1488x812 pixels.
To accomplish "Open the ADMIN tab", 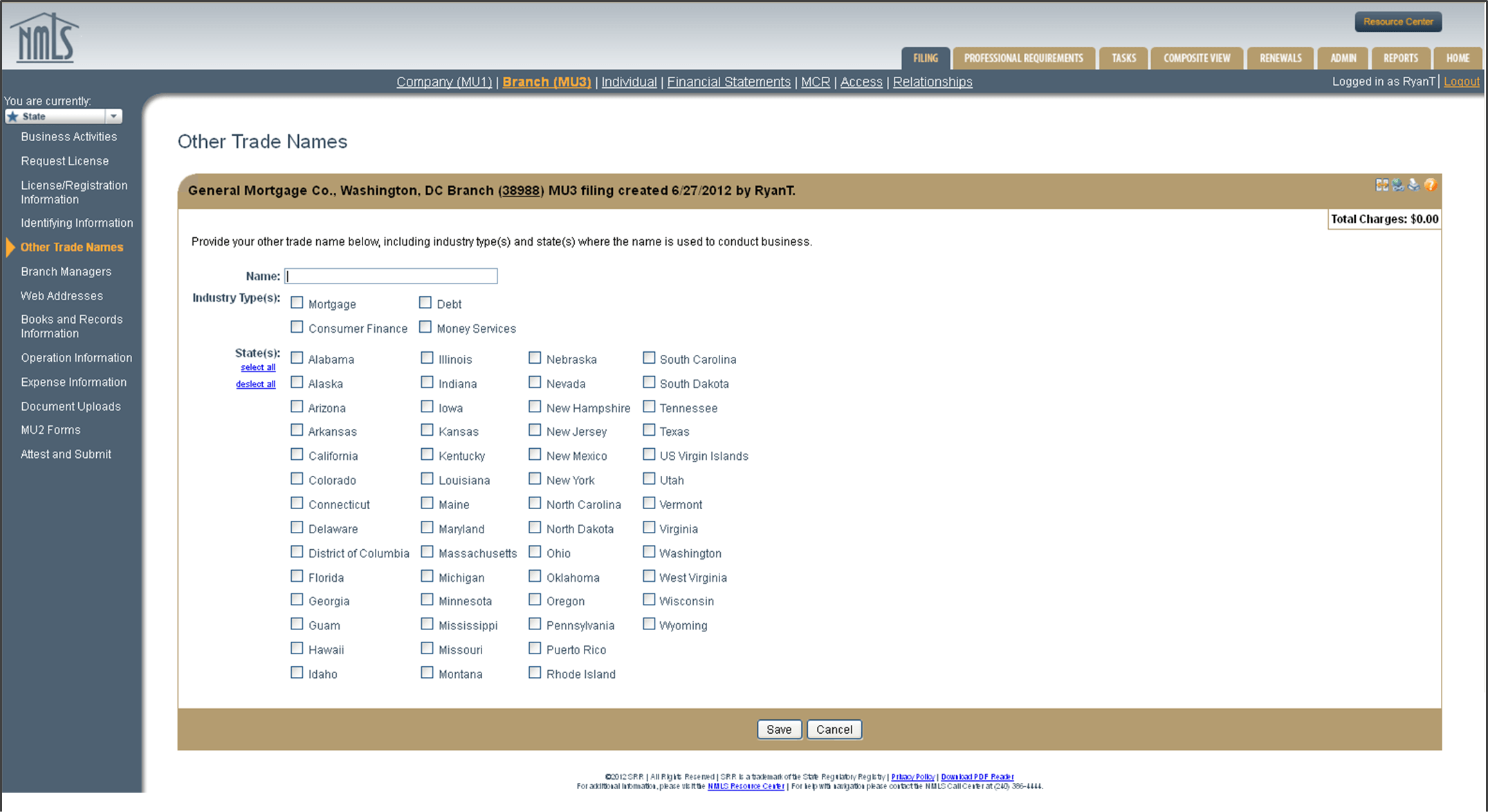I will click(x=1343, y=58).
